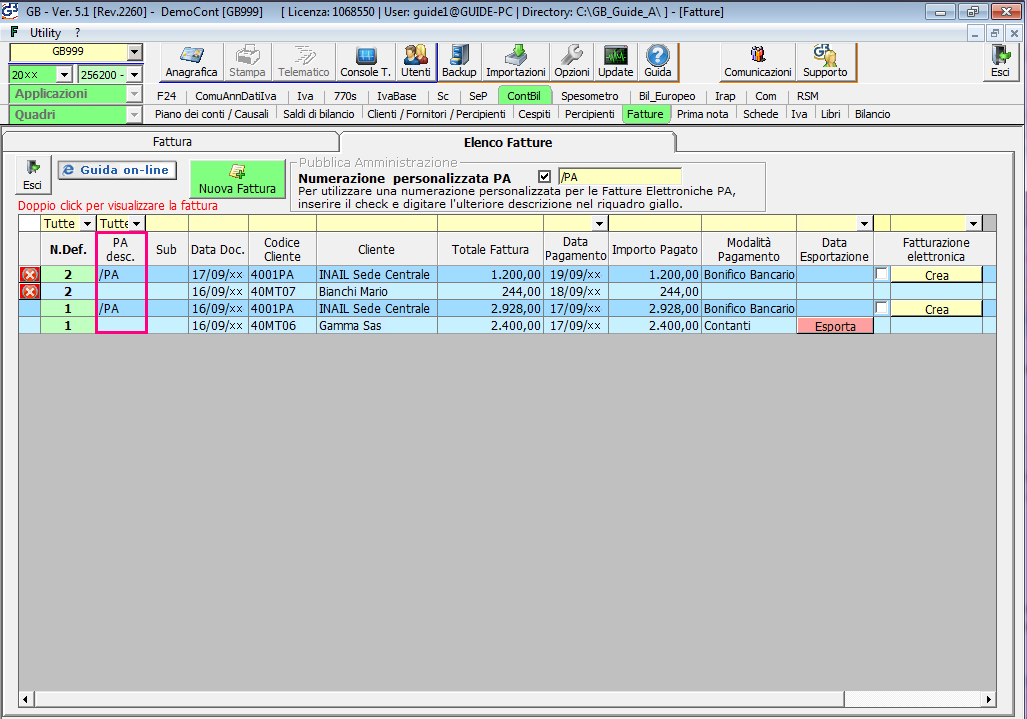Select the Gamma Sas client cell

tap(377, 325)
